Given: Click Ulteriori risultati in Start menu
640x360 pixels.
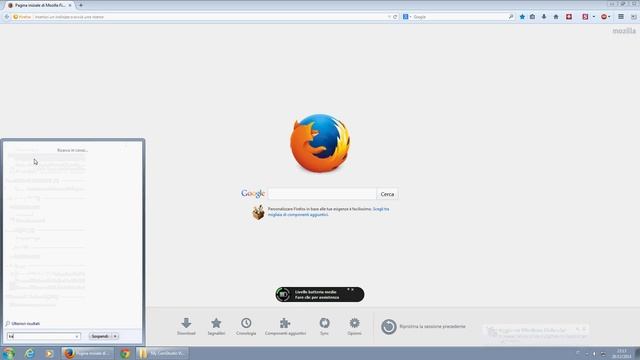Looking at the screenshot, I should [23, 324].
